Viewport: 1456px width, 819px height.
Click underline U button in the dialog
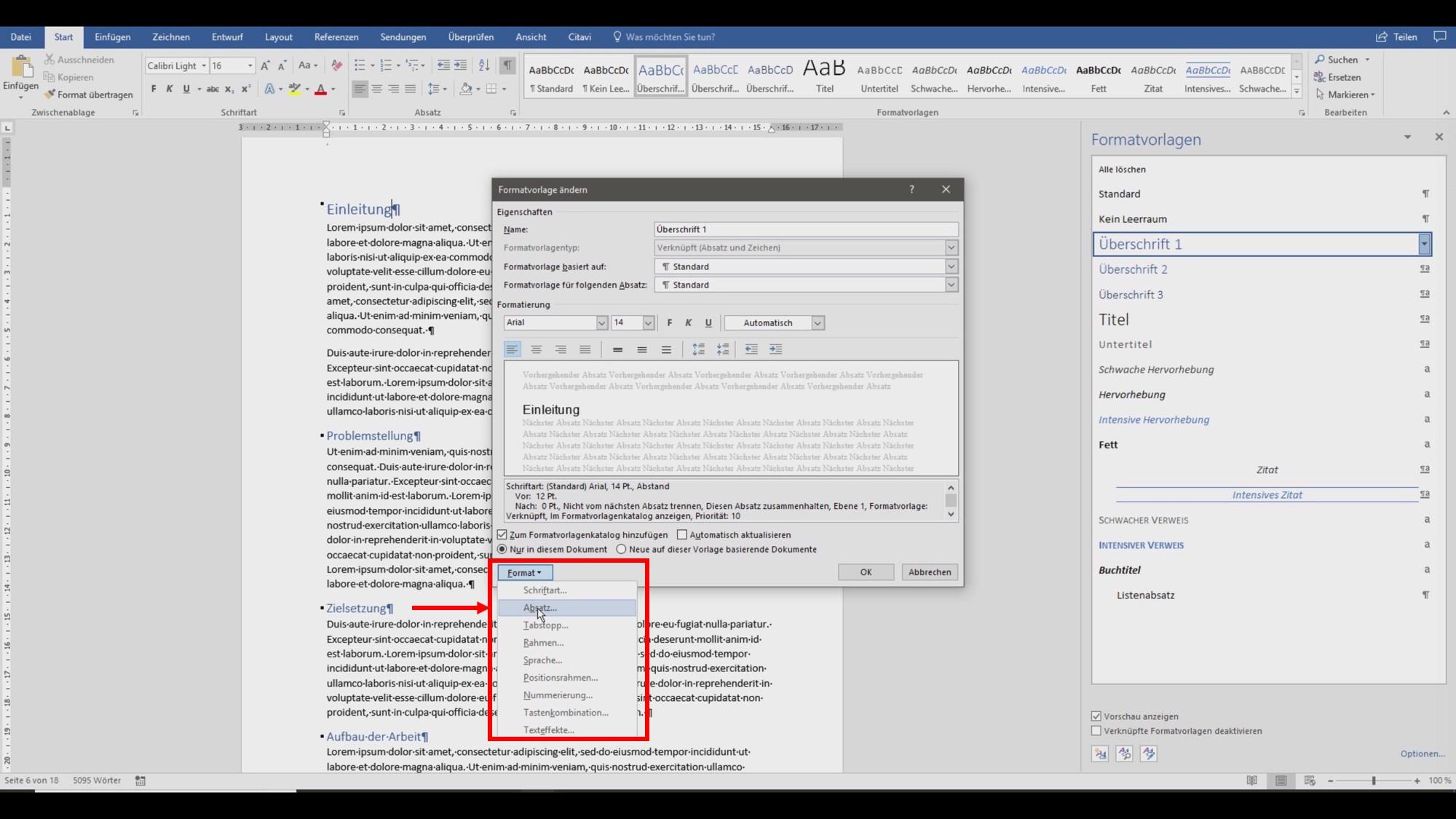coord(708,323)
